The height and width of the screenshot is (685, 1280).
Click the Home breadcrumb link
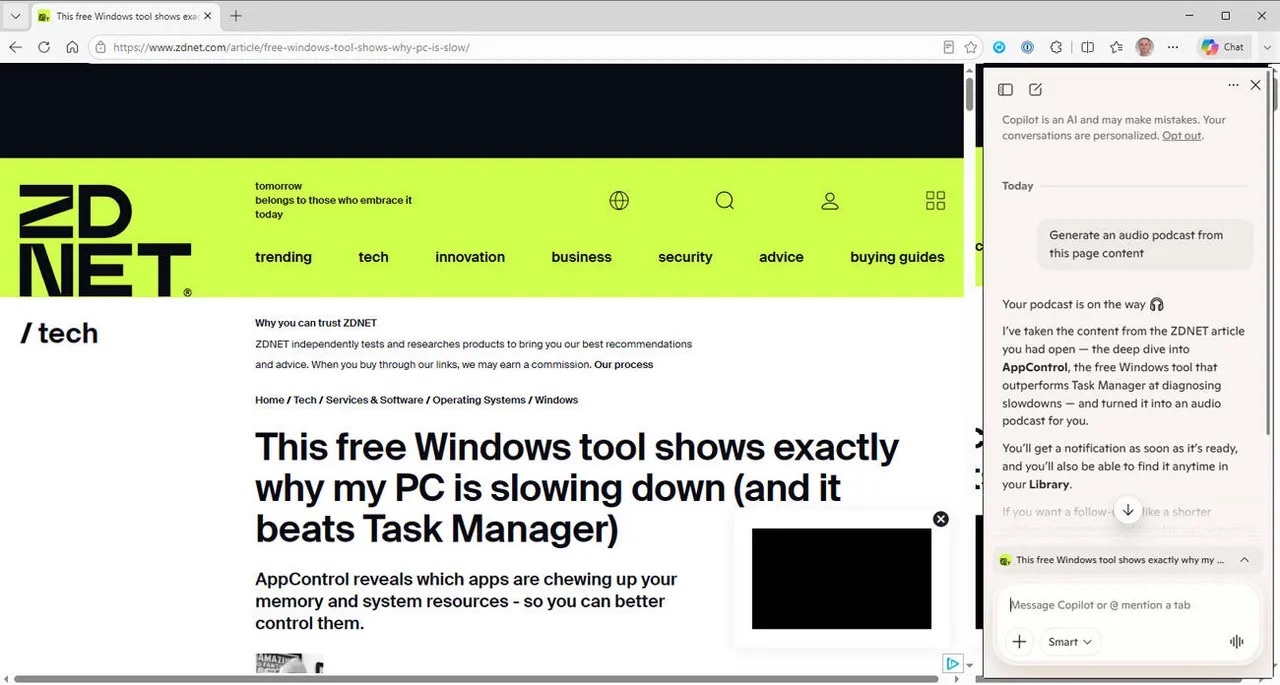pos(270,400)
